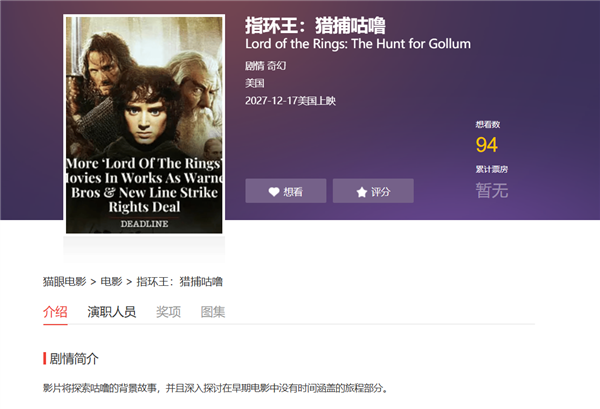Click the 评分 rating button
The height and width of the screenshot is (409, 600).
click(x=373, y=191)
